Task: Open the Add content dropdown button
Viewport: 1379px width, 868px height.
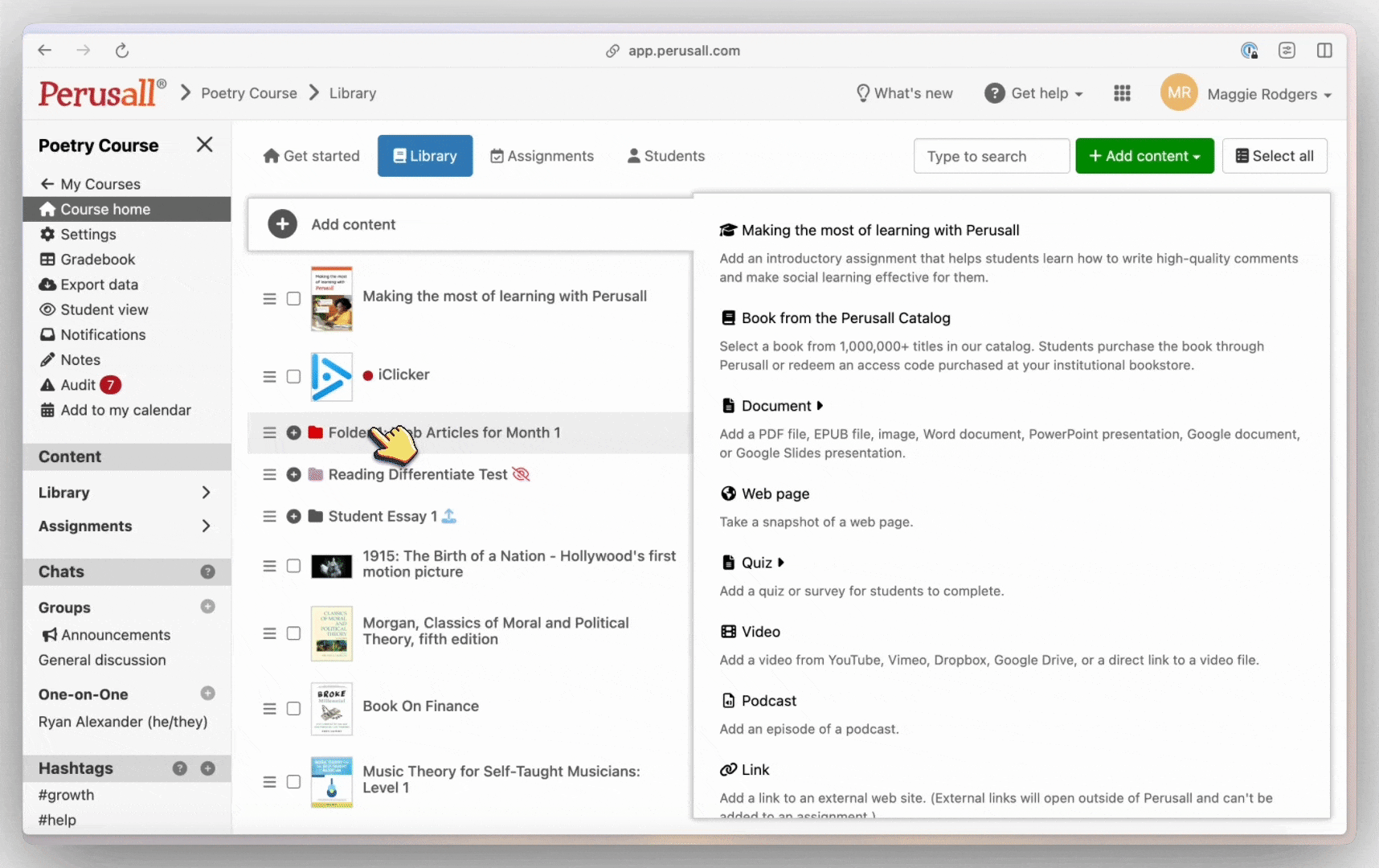Action: click(x=1144, y=156)
